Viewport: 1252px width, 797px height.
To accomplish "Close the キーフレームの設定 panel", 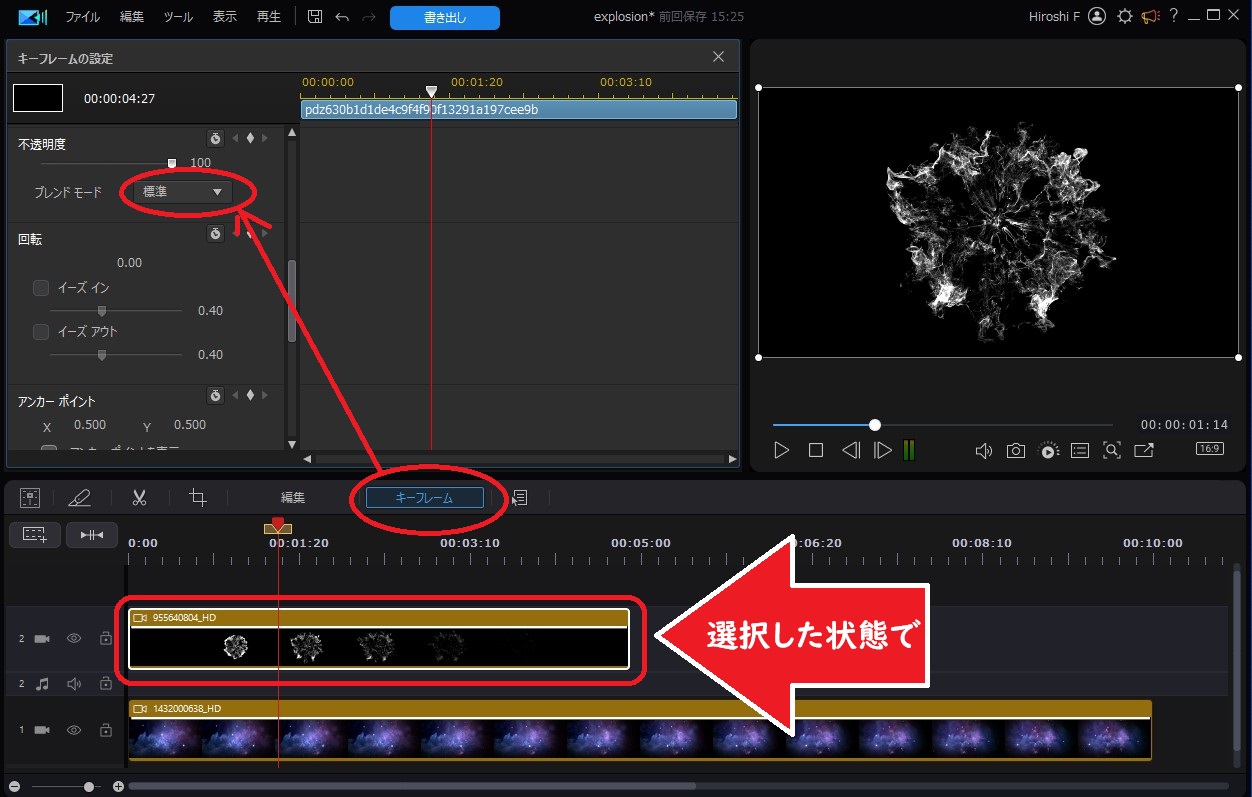I will point(718,57).
